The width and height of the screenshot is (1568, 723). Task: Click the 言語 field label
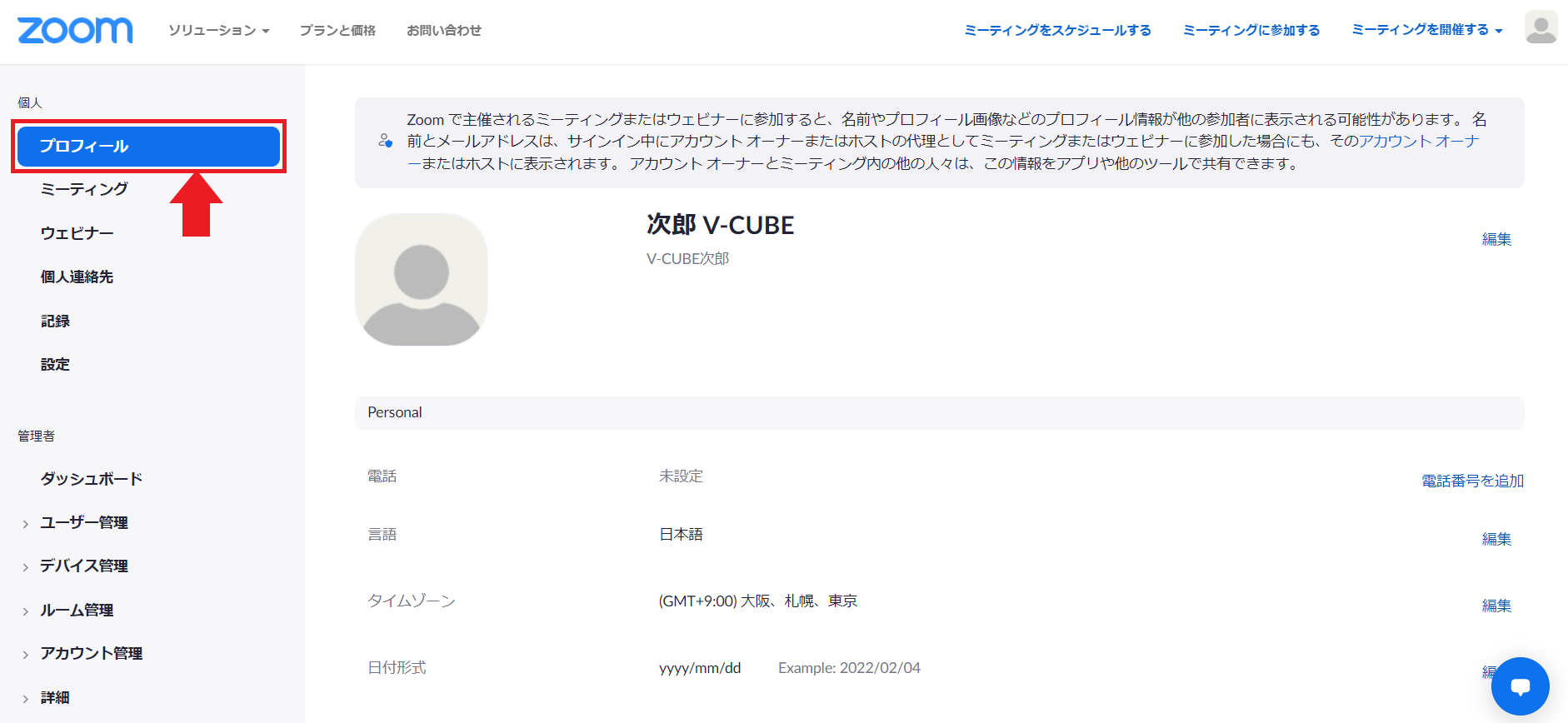point(382,535)
